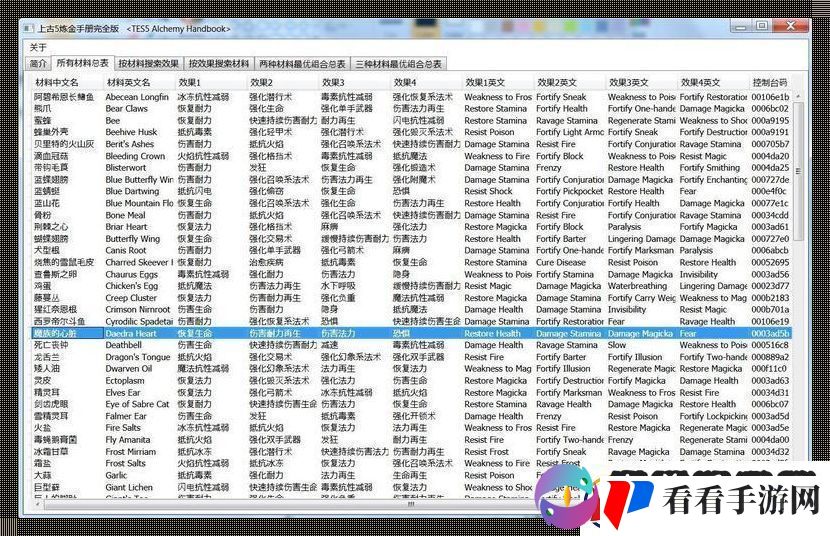Select the Bleeding Crown row

[x=412, y=156]
